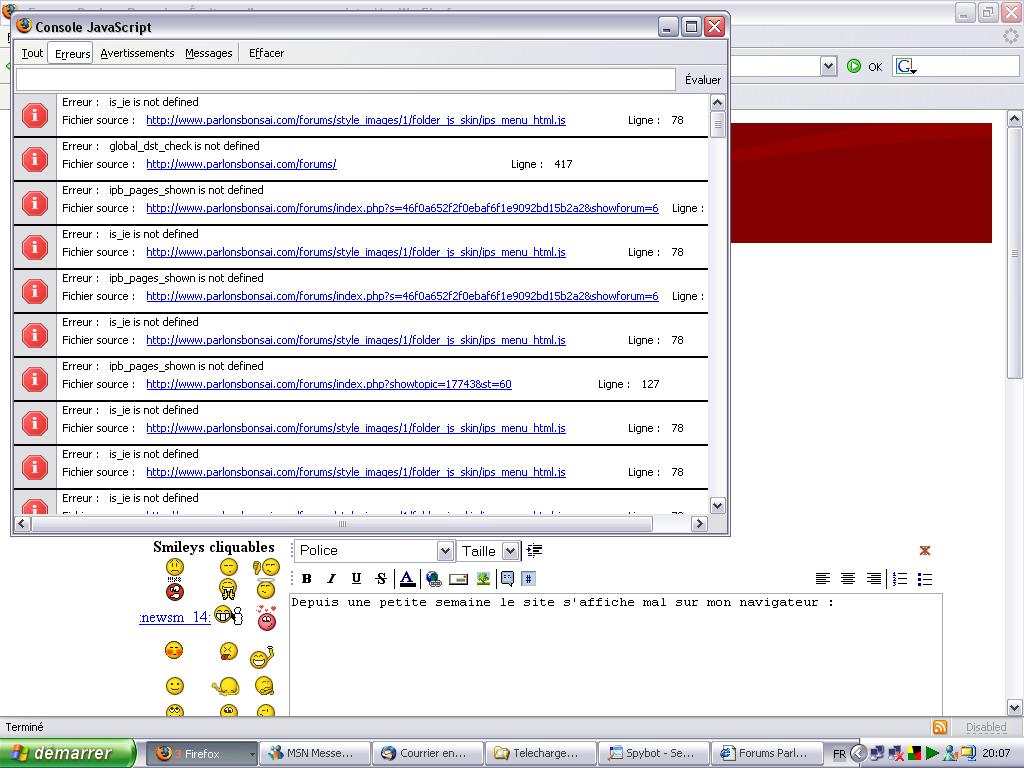Insert the praying smiley
Image resolution: width=1024 pixels, height=768 pixels.
[x=228, y=589]
